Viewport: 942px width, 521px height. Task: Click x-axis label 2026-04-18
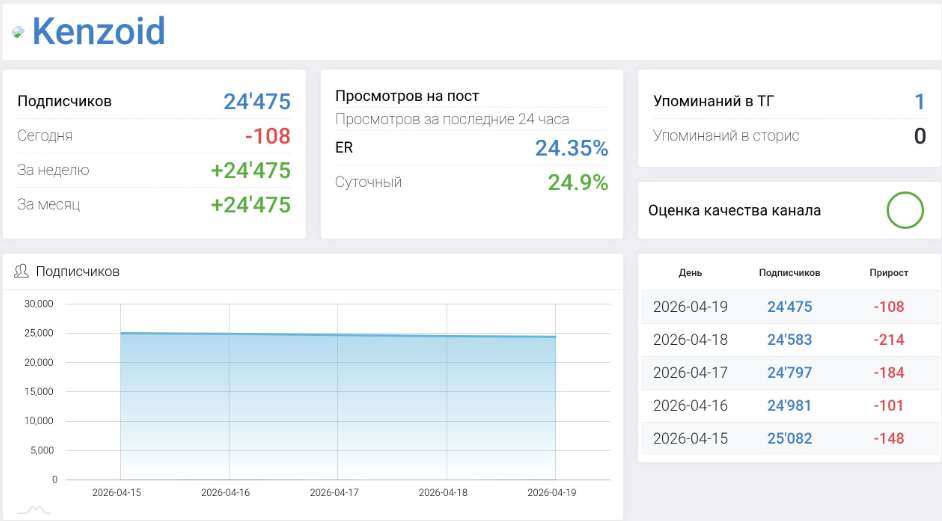click(443, 493)
